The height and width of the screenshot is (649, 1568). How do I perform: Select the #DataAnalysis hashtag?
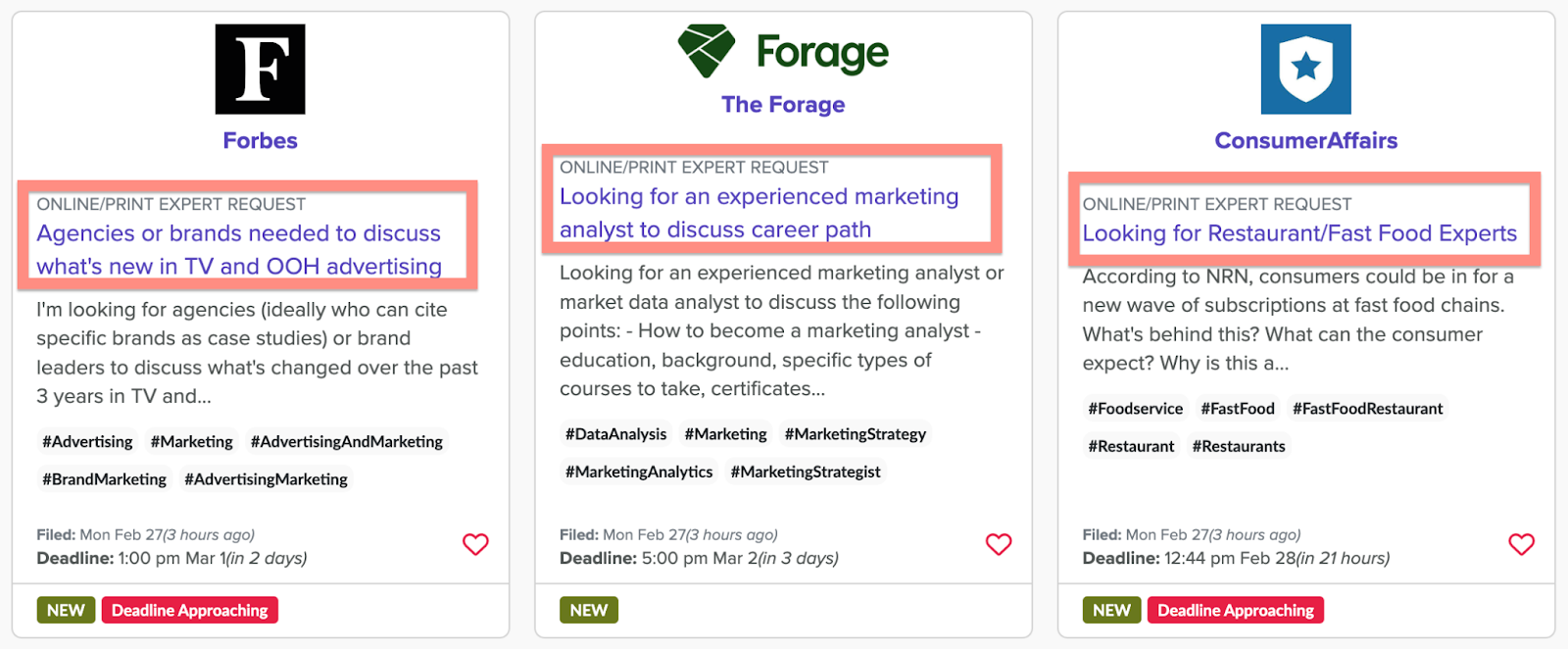pos(615,434)
